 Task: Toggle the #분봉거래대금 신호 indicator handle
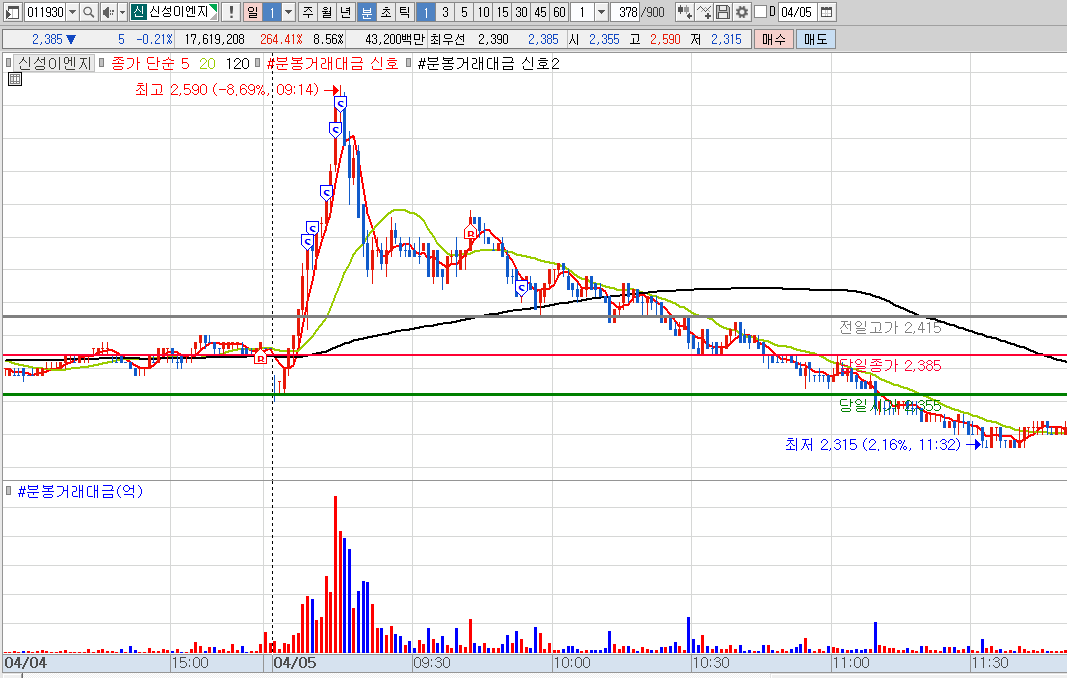(x=258, y=63)
